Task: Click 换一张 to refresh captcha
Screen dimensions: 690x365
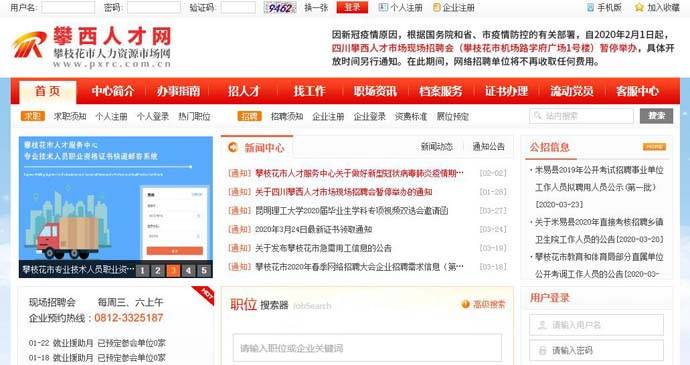Action: [x=316, y=7]
